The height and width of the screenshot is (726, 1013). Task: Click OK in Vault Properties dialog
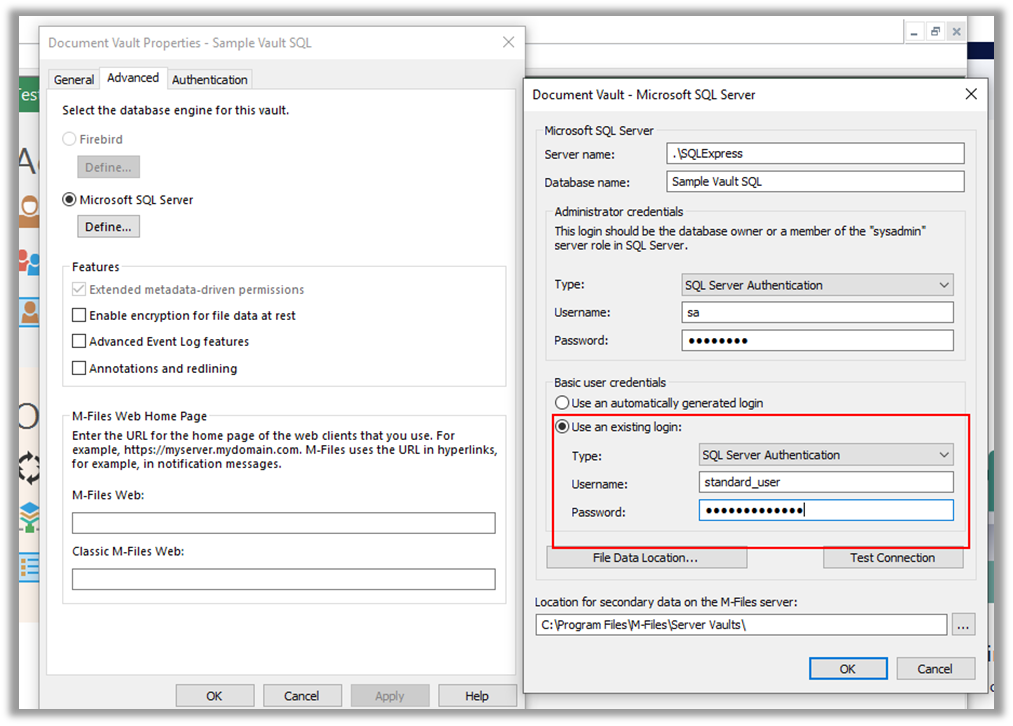point(214,696)
